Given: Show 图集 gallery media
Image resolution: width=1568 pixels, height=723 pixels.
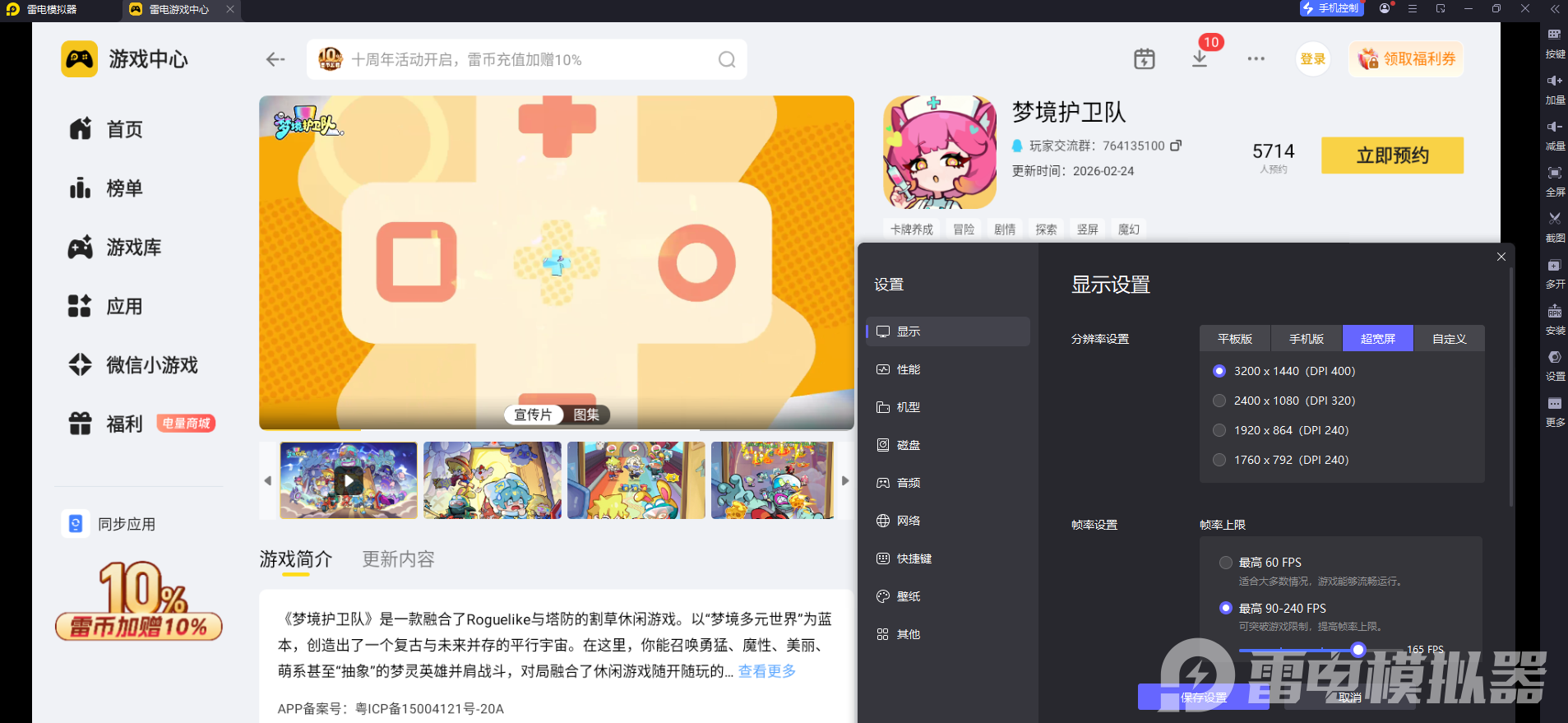Looking at the screenshot, I should pos(586,415).
